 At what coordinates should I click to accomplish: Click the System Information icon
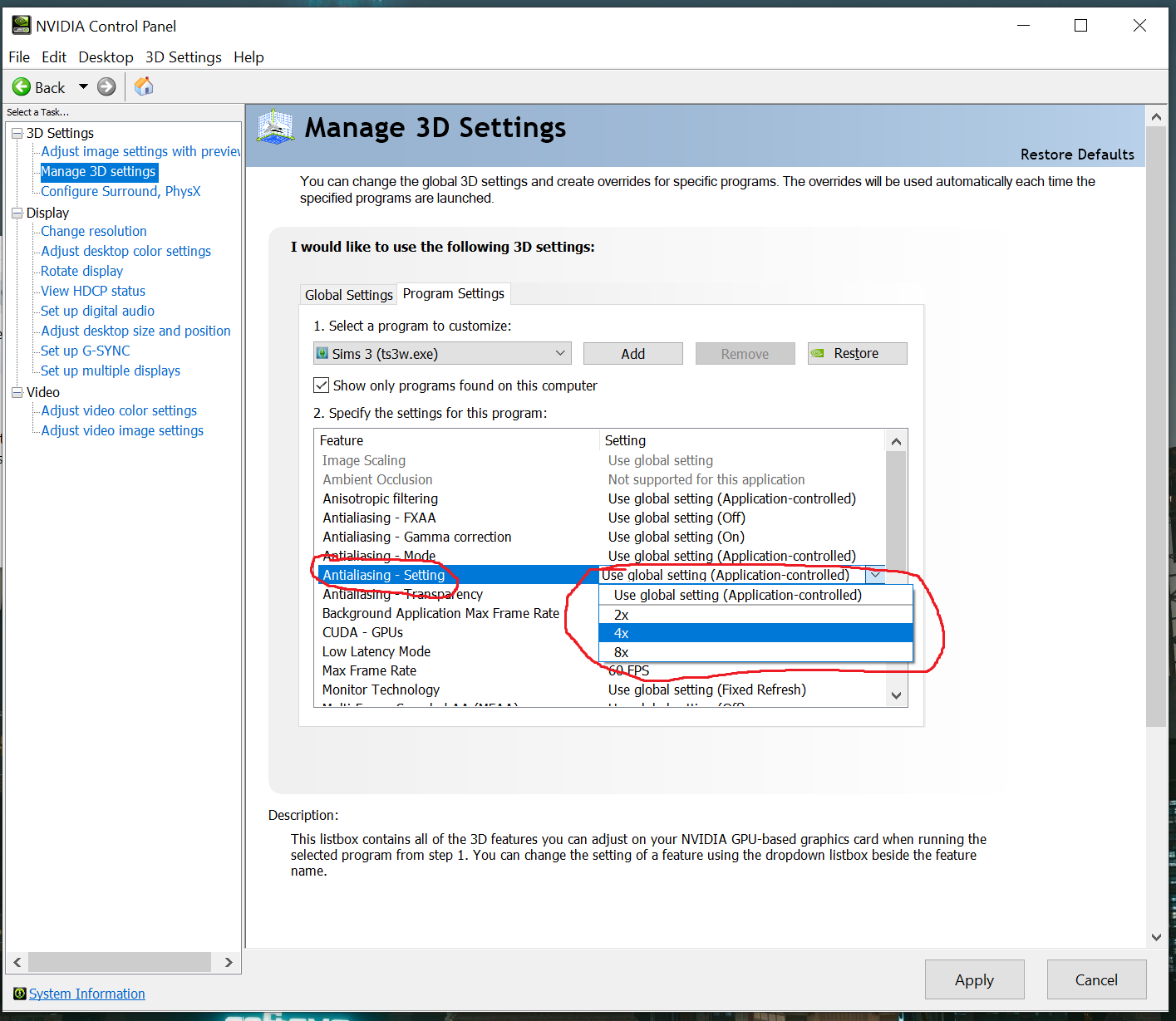click(x=20, y=994)
